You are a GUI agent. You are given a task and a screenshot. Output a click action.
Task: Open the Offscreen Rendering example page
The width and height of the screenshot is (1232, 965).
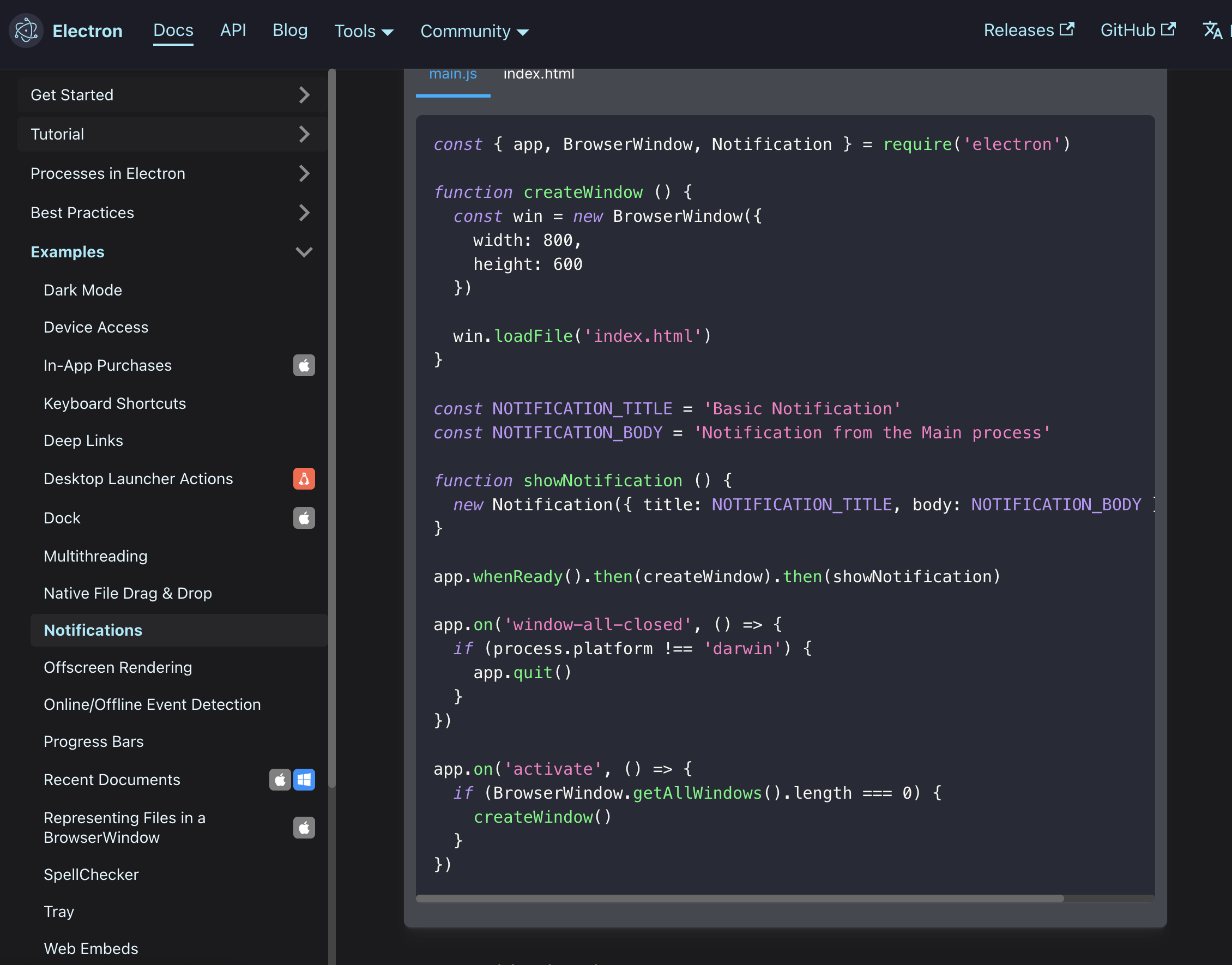[118, 667]
